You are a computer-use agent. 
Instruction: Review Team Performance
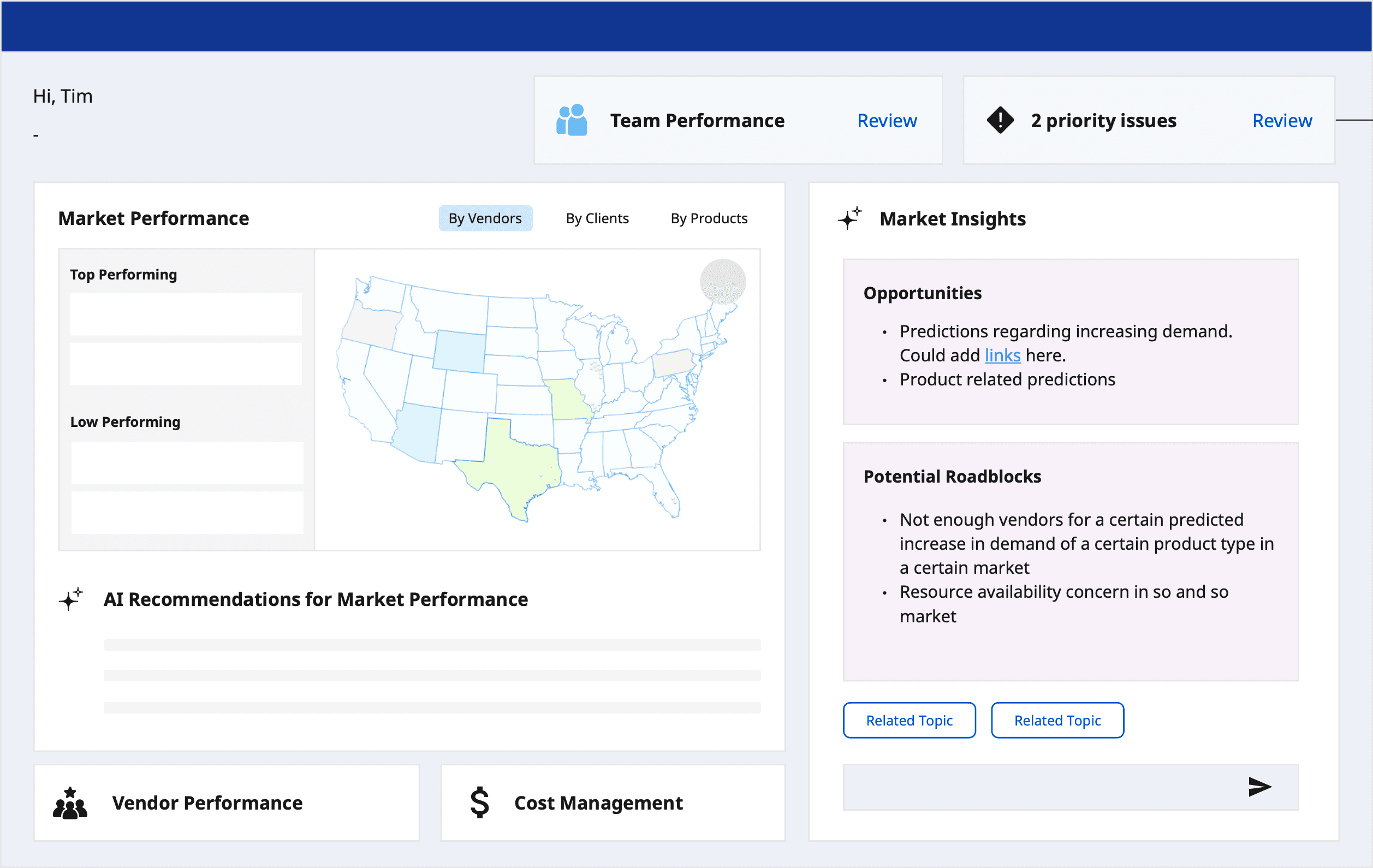coord(887,120)
